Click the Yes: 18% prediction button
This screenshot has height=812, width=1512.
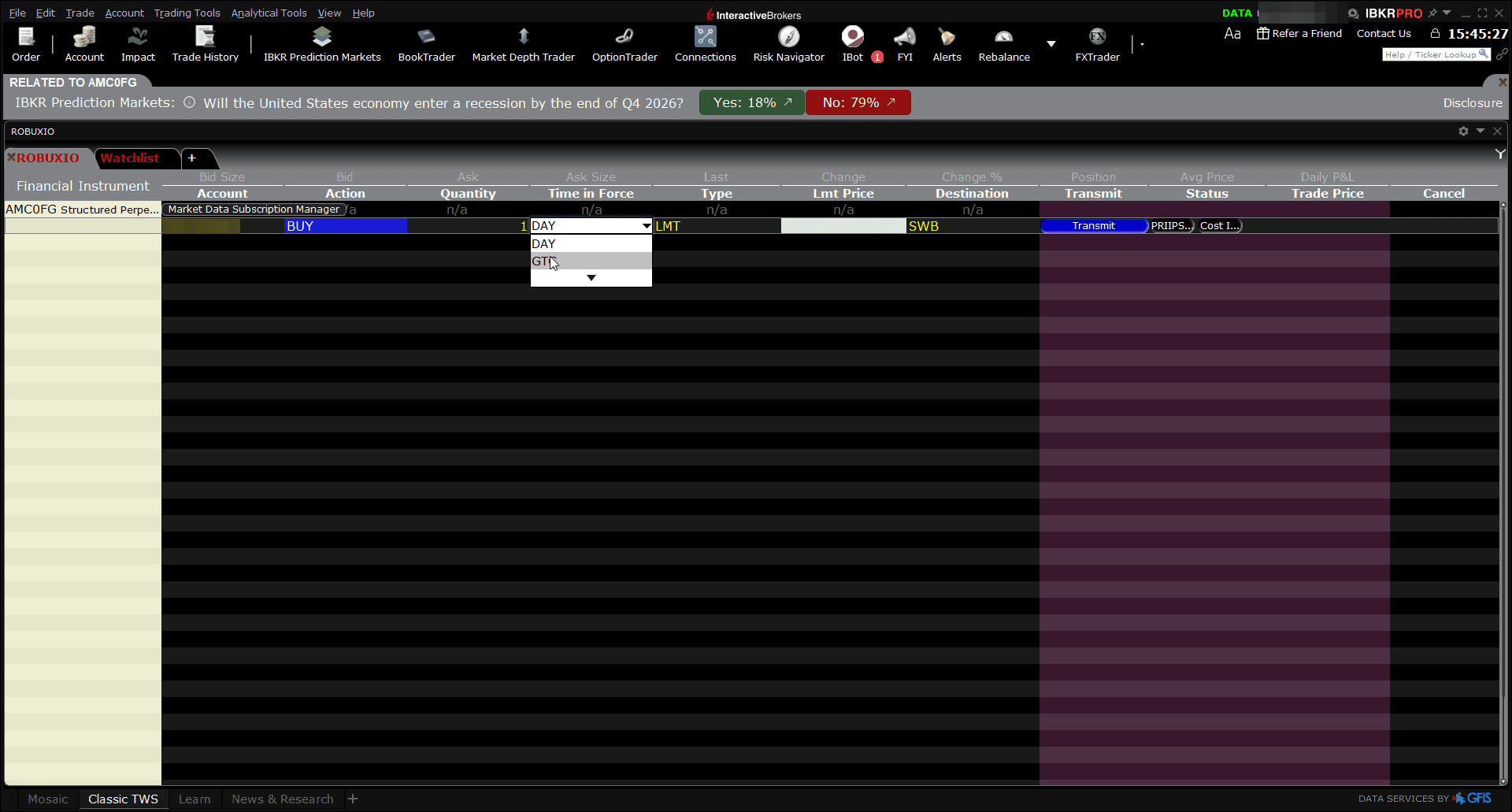[x=752, y=102]
